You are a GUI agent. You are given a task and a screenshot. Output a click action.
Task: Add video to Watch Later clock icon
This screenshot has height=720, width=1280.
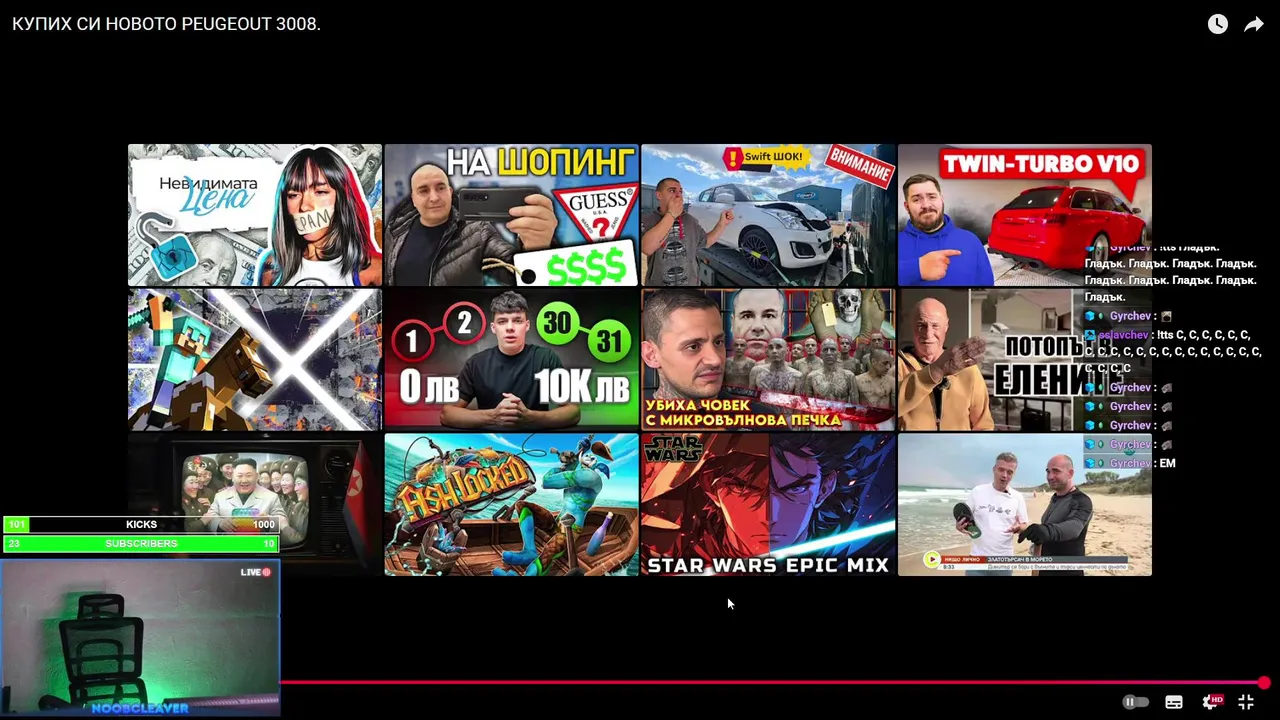1217,24
